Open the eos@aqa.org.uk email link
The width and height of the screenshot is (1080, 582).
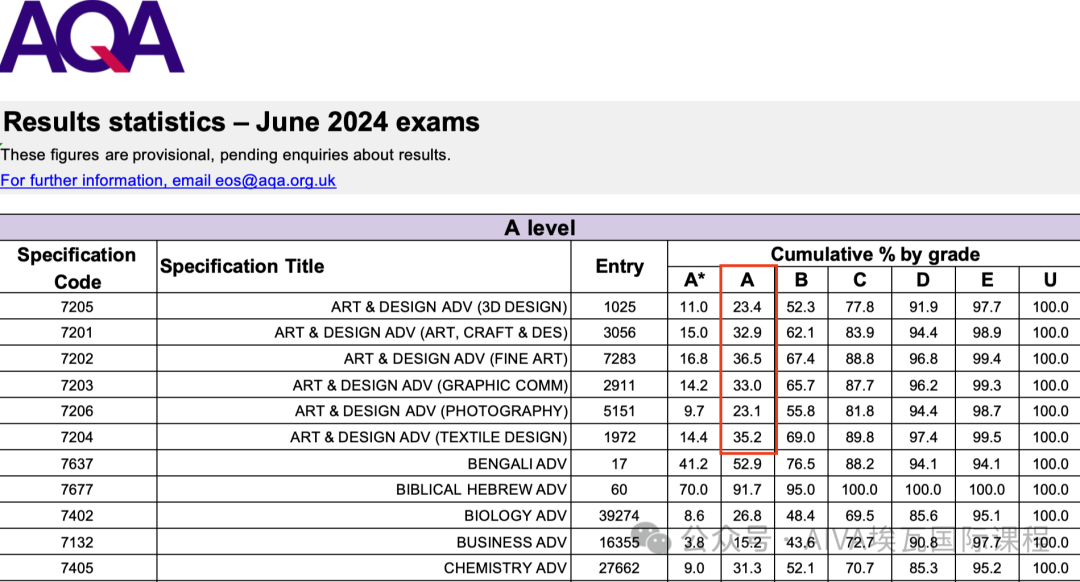168,181
